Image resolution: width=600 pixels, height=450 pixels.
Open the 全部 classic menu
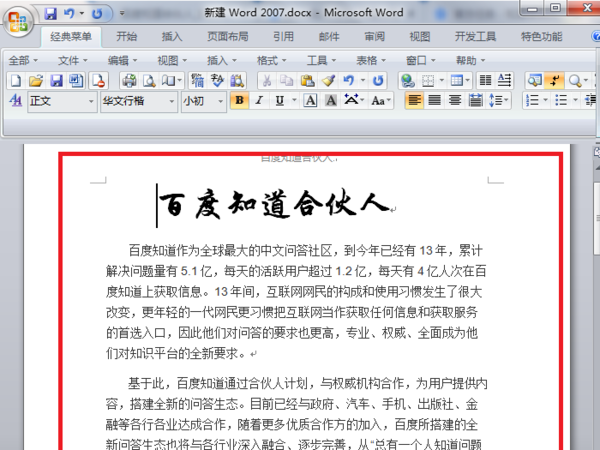pos(23,60)
